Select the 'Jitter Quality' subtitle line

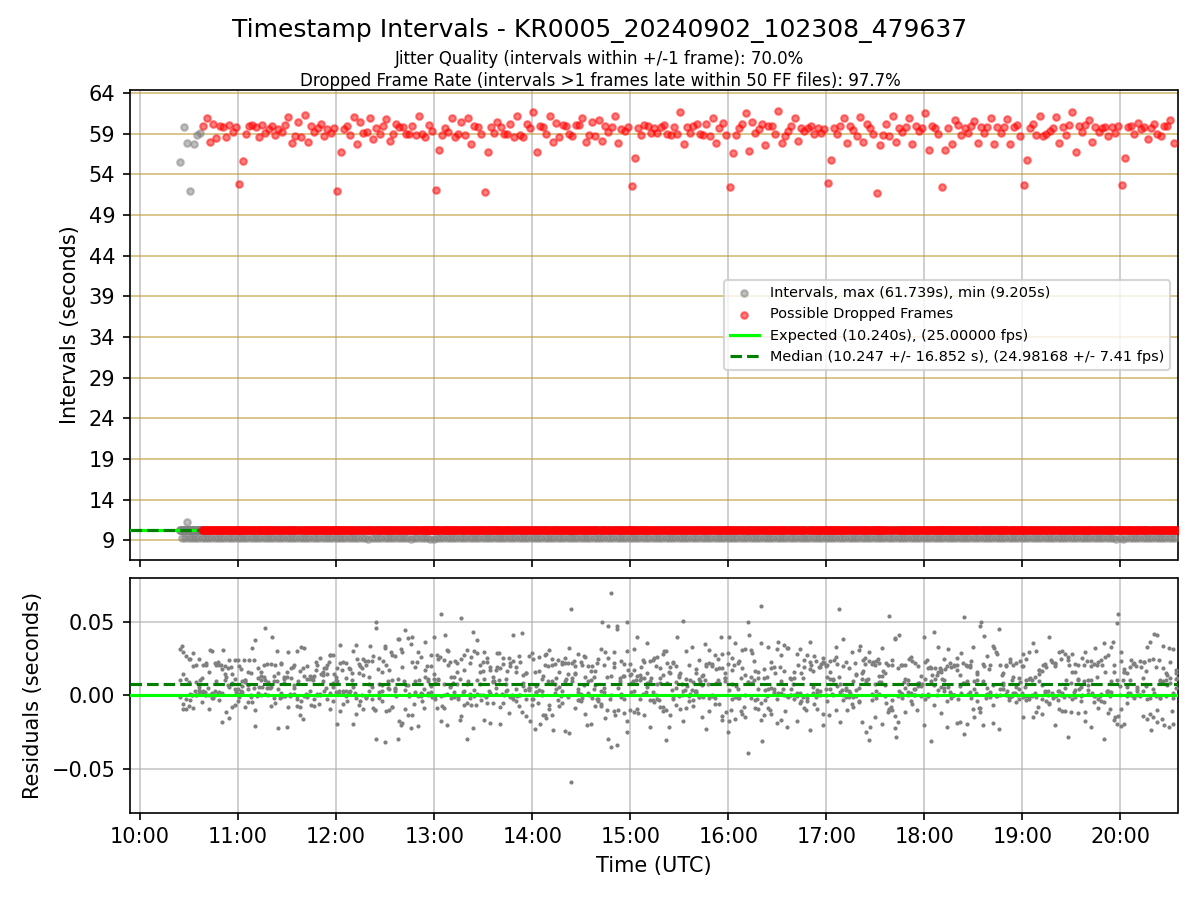coord(599,59)
